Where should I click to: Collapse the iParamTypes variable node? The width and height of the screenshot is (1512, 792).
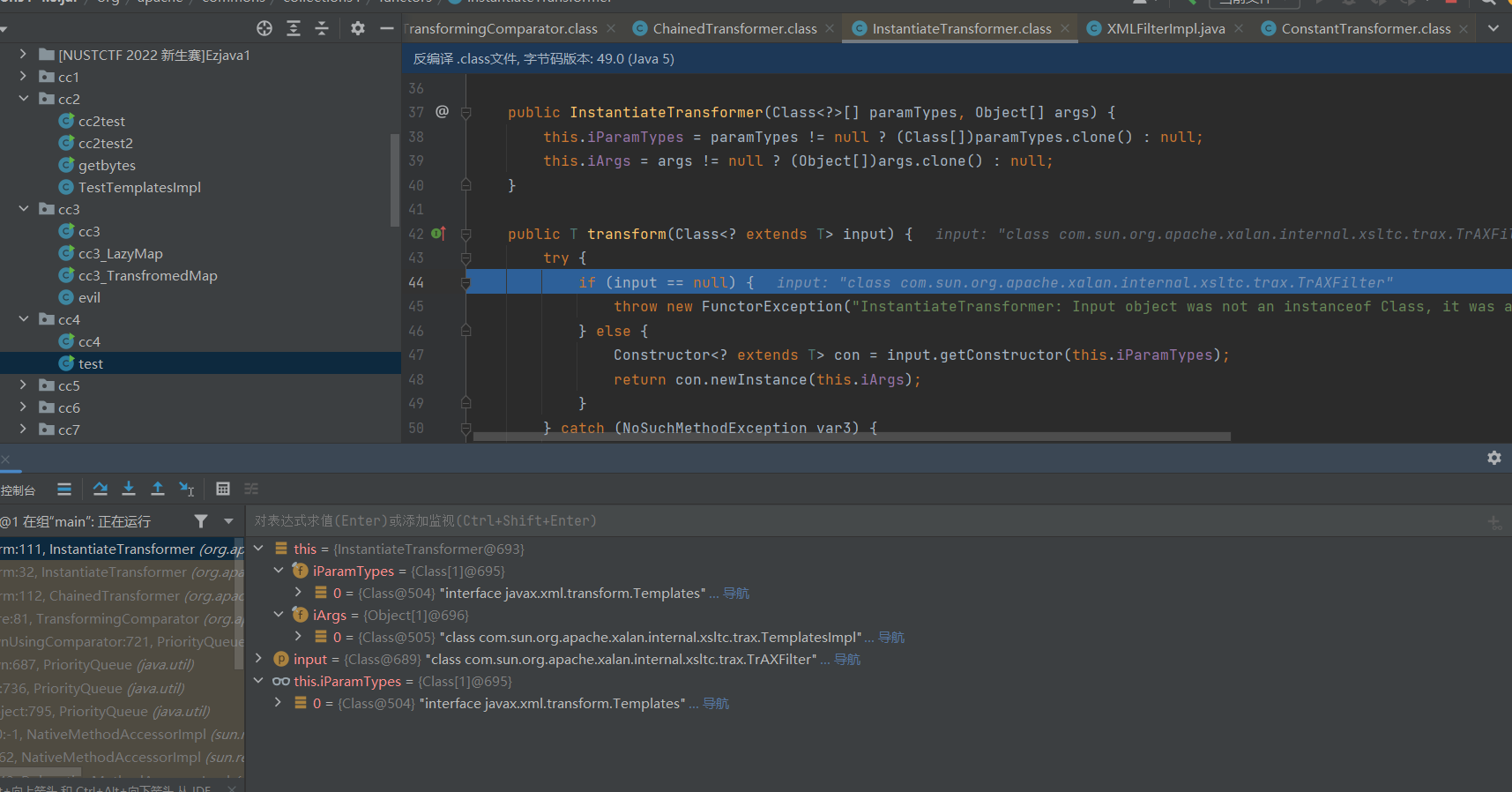click(x=279, y=571)
